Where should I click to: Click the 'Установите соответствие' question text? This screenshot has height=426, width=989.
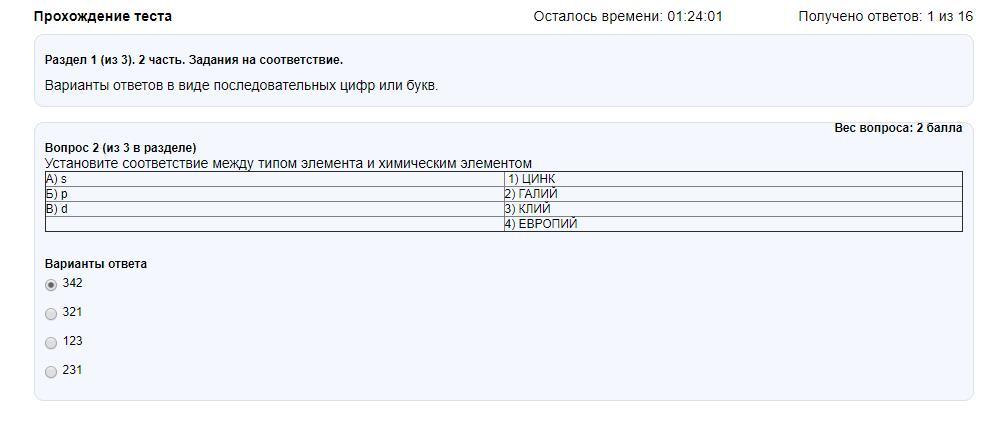tap(288, 163)
